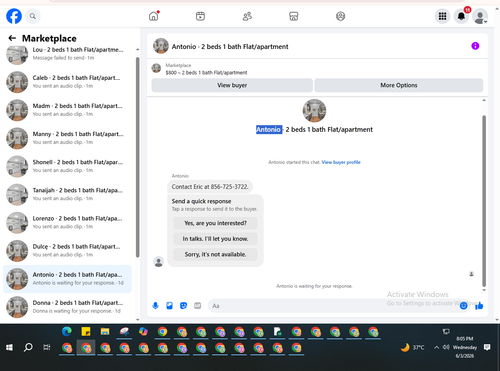Open Tanaijah conversation in the list
Viewport: 500px width, 371px height.
coord(68,194)
